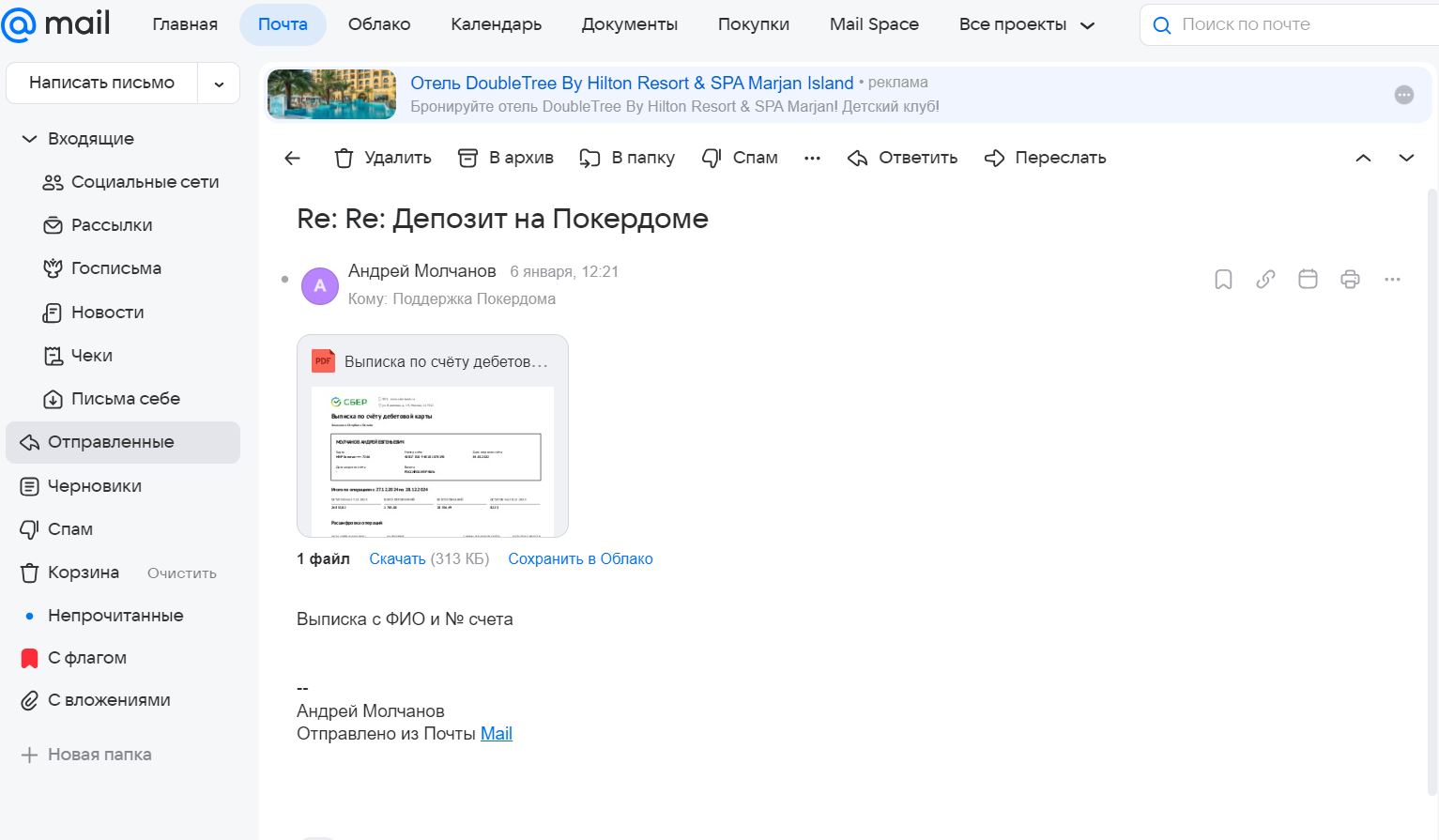Flag the message with bookmark icon
Image resolution: width=1439 pixels, height=840 pixels.
point(1223,280)
